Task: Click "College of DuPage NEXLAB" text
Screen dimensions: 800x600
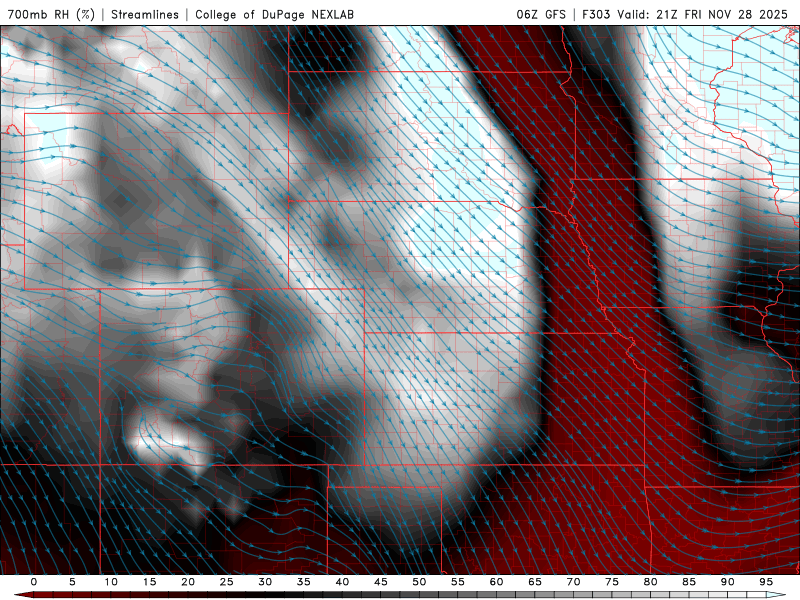Action: [x=274, y=14]
